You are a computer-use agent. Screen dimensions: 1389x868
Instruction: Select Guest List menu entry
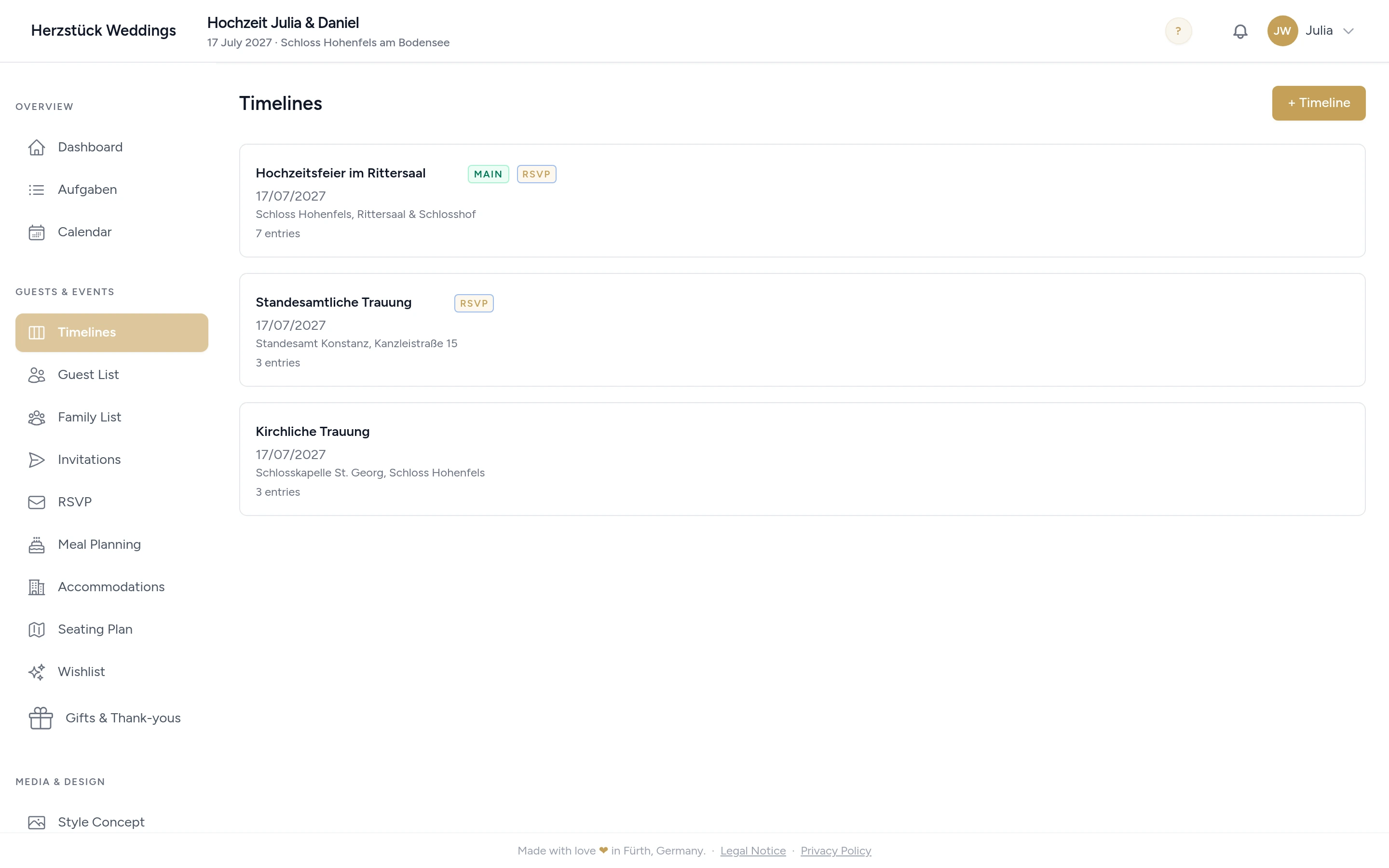[x=112, y=375]
